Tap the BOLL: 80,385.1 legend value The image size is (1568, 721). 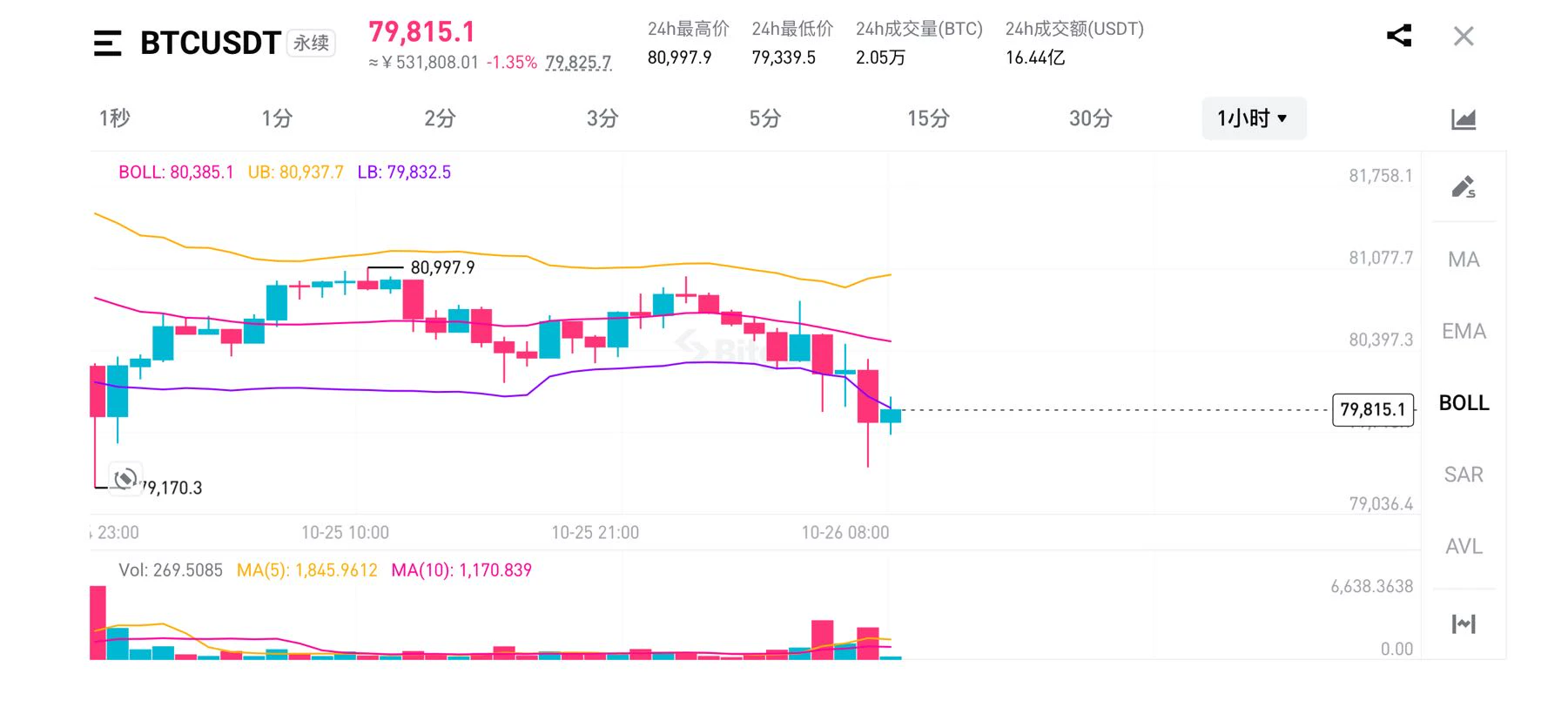tap(176, 172)
